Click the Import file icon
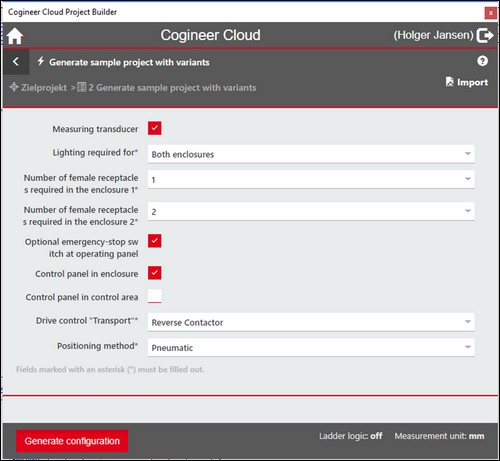The image size is (500, 461). (x=450, y=82)
